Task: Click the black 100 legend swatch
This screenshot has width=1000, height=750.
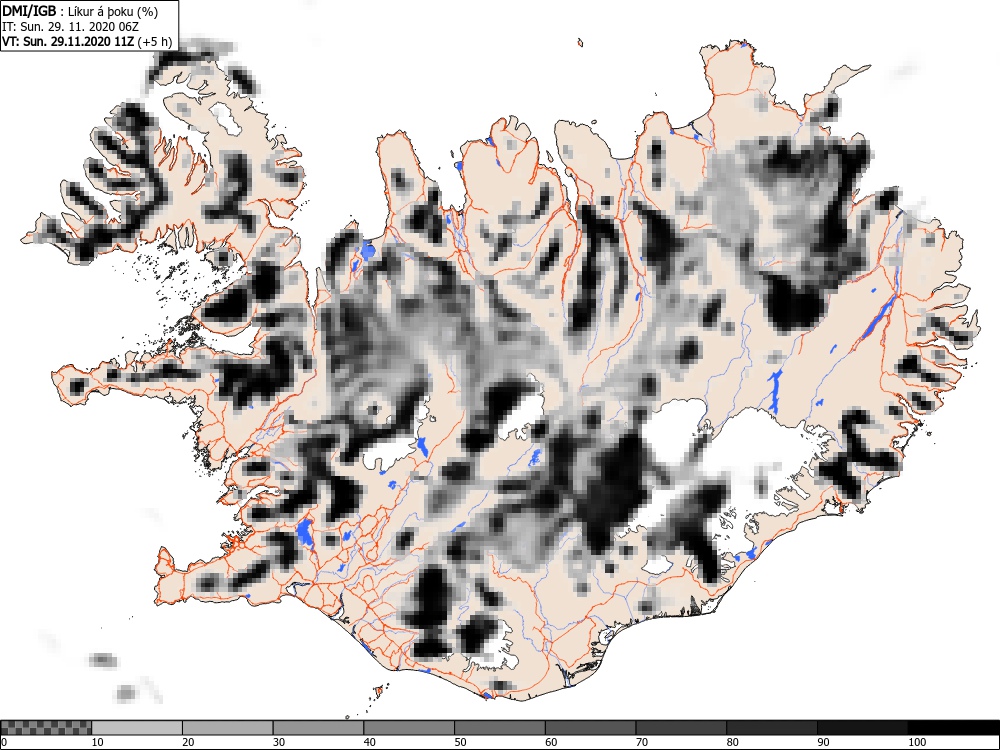Action: pyautogui.click(x=953, y=728)
